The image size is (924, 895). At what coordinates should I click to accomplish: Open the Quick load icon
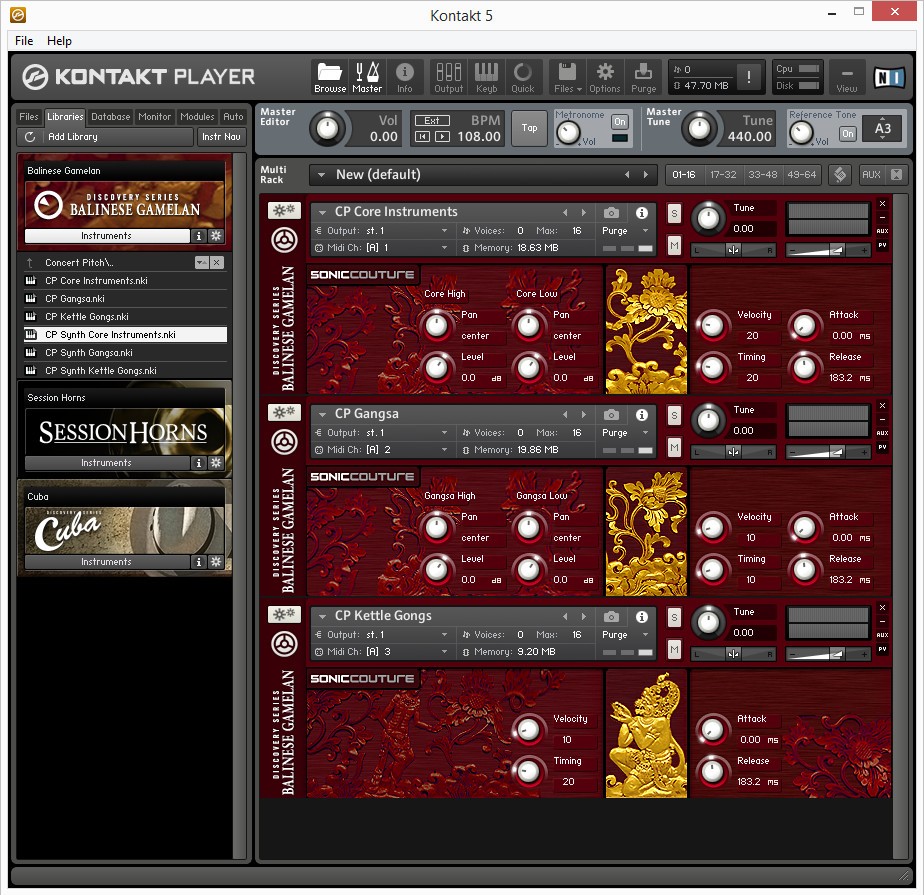point(523,77)
